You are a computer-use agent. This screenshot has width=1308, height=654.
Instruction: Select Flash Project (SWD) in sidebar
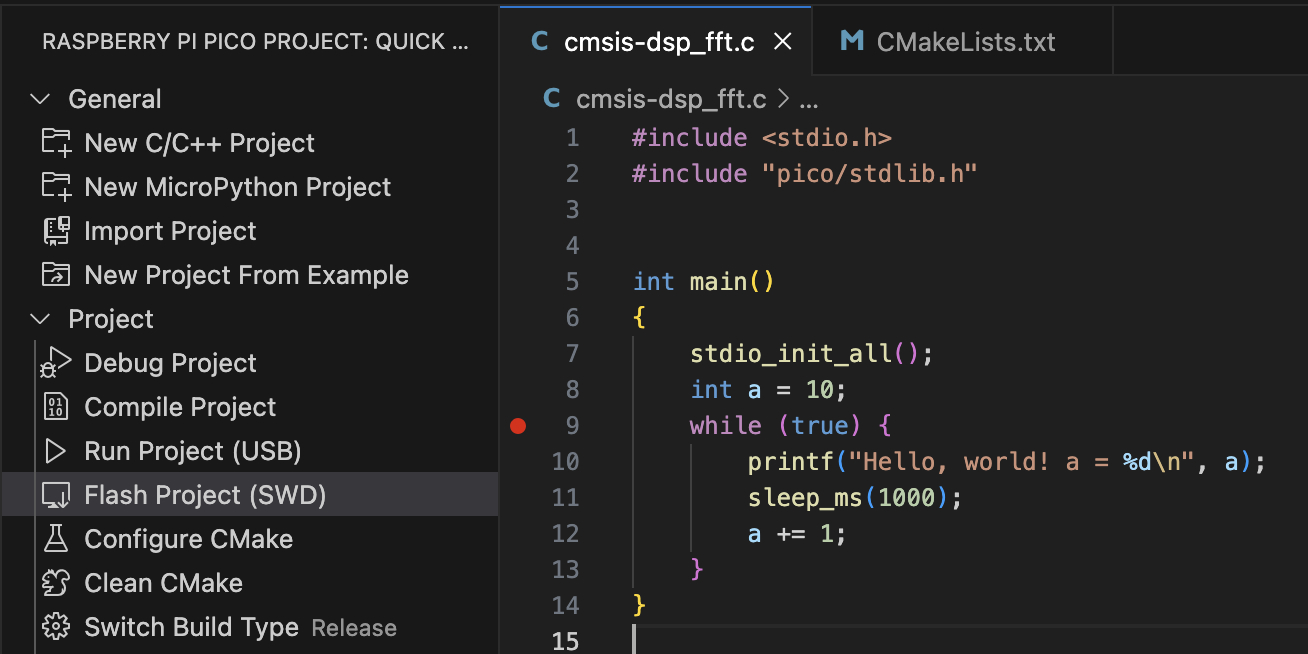pyautogui.click(x=250, y=495)
